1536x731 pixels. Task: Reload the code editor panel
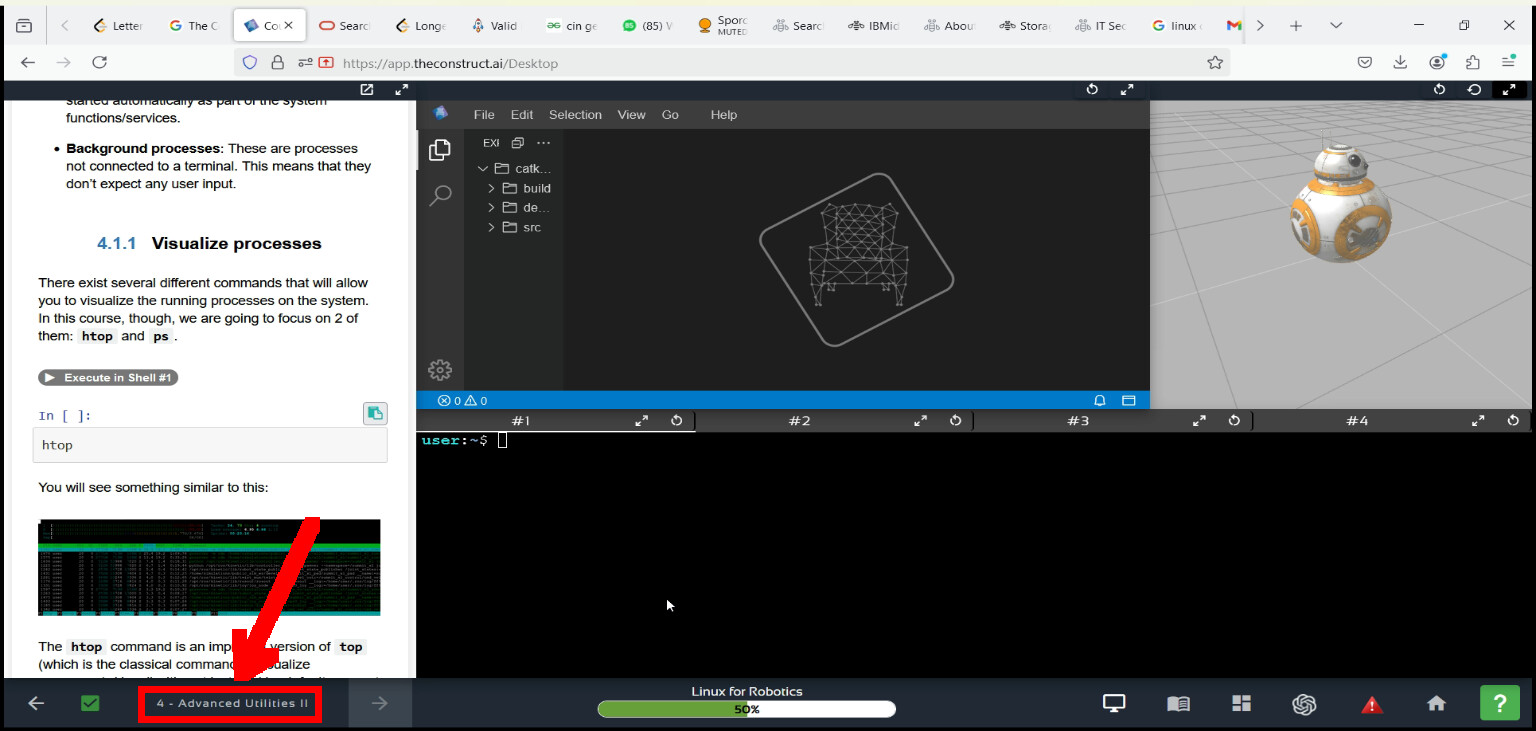1092,90
